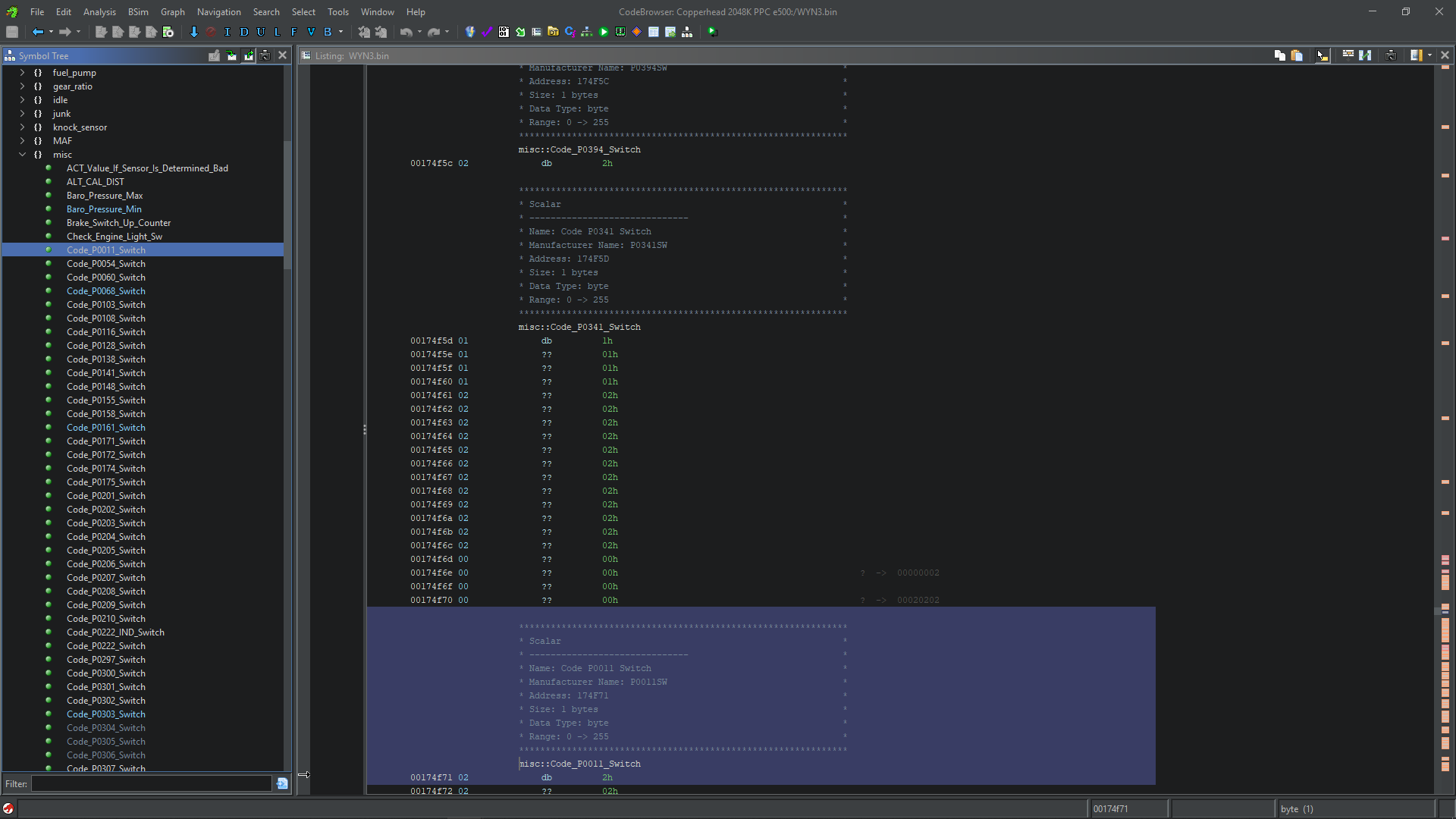
Task: Jump to next Function (F) icon
Action: tap(294, 32)
